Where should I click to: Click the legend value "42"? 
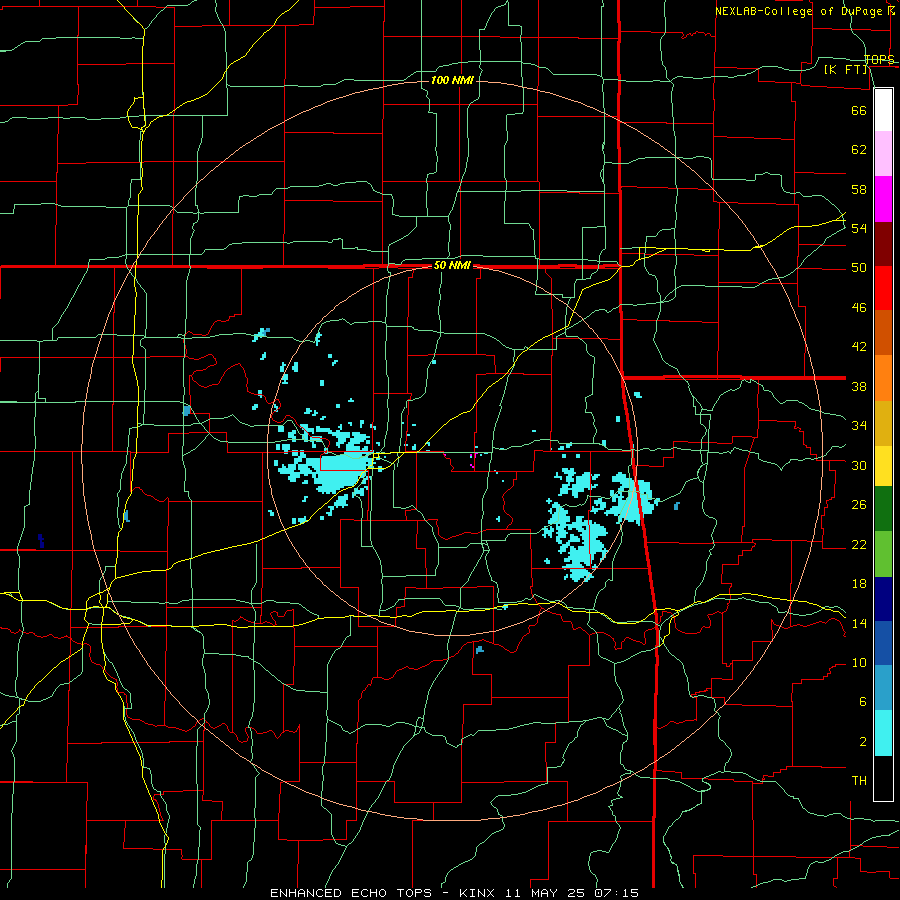pos(859,347)
